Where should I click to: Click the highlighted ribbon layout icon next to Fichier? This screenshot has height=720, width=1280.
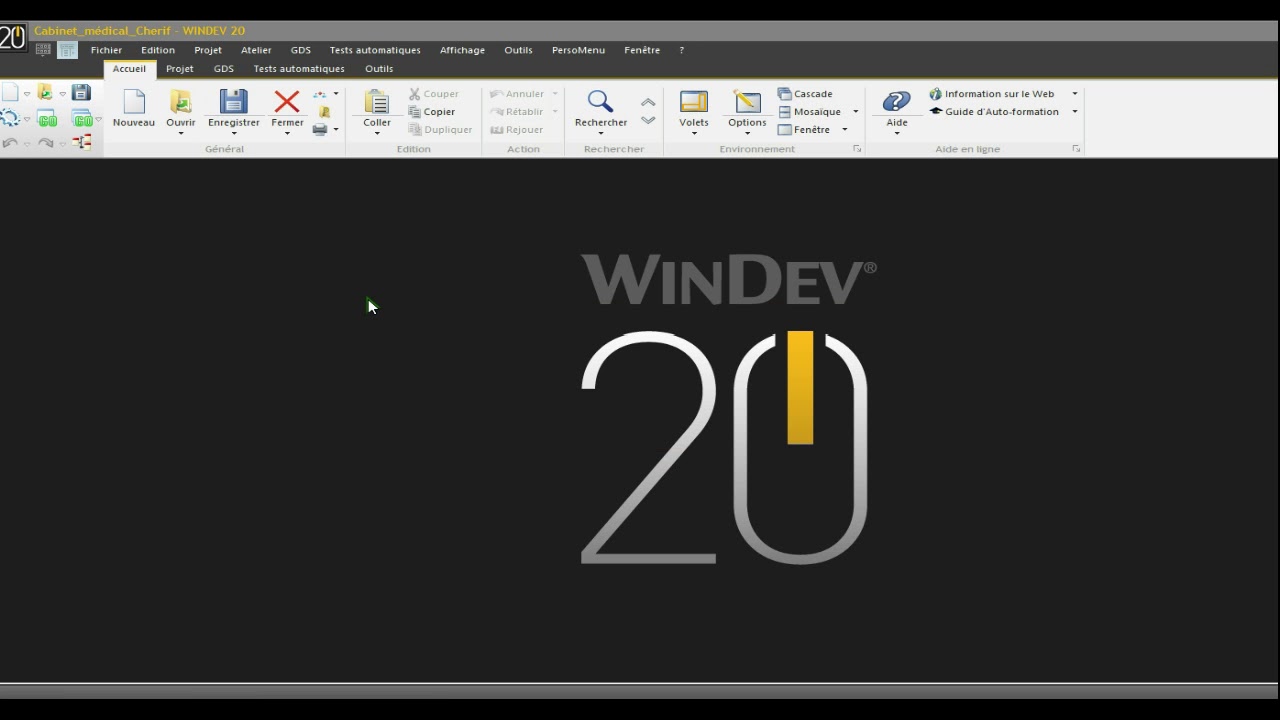tap(67, 50)
